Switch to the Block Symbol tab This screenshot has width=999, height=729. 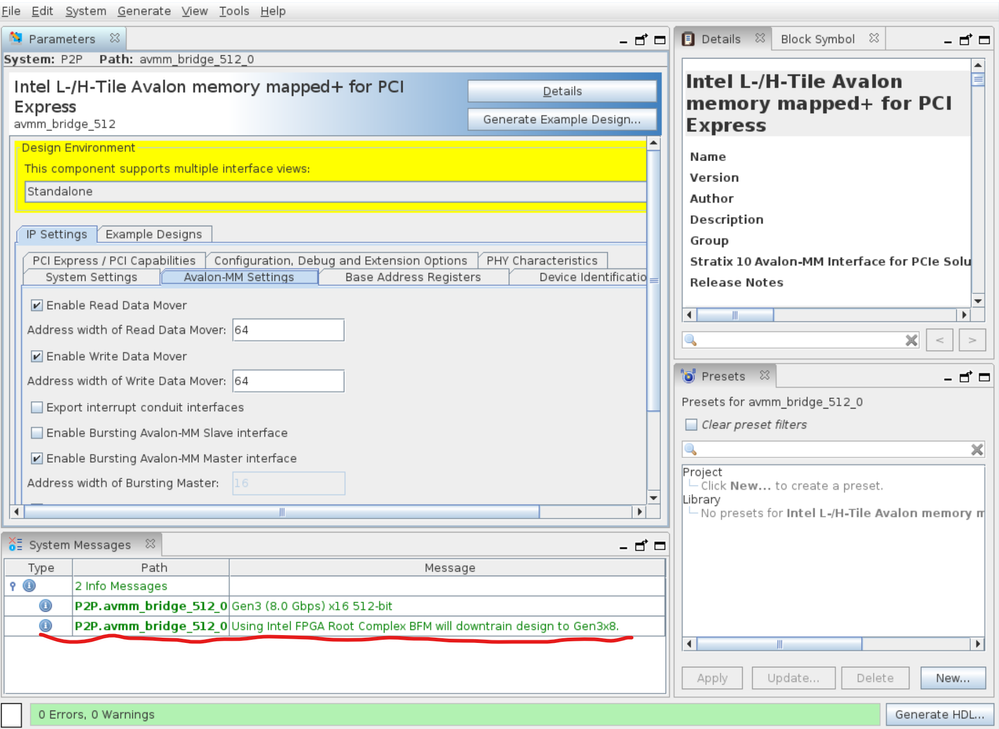[817, 39]
